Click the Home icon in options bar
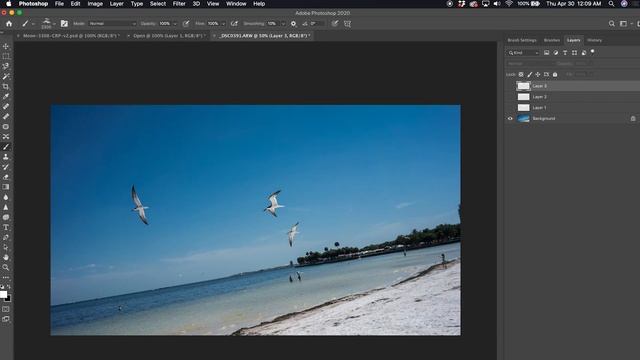 point(9,24)
